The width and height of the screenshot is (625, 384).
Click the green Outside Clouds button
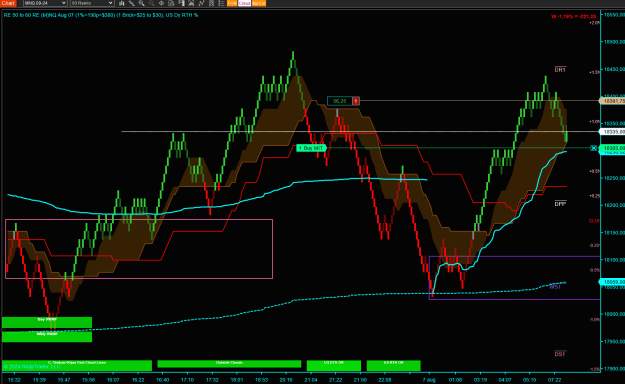229,364
